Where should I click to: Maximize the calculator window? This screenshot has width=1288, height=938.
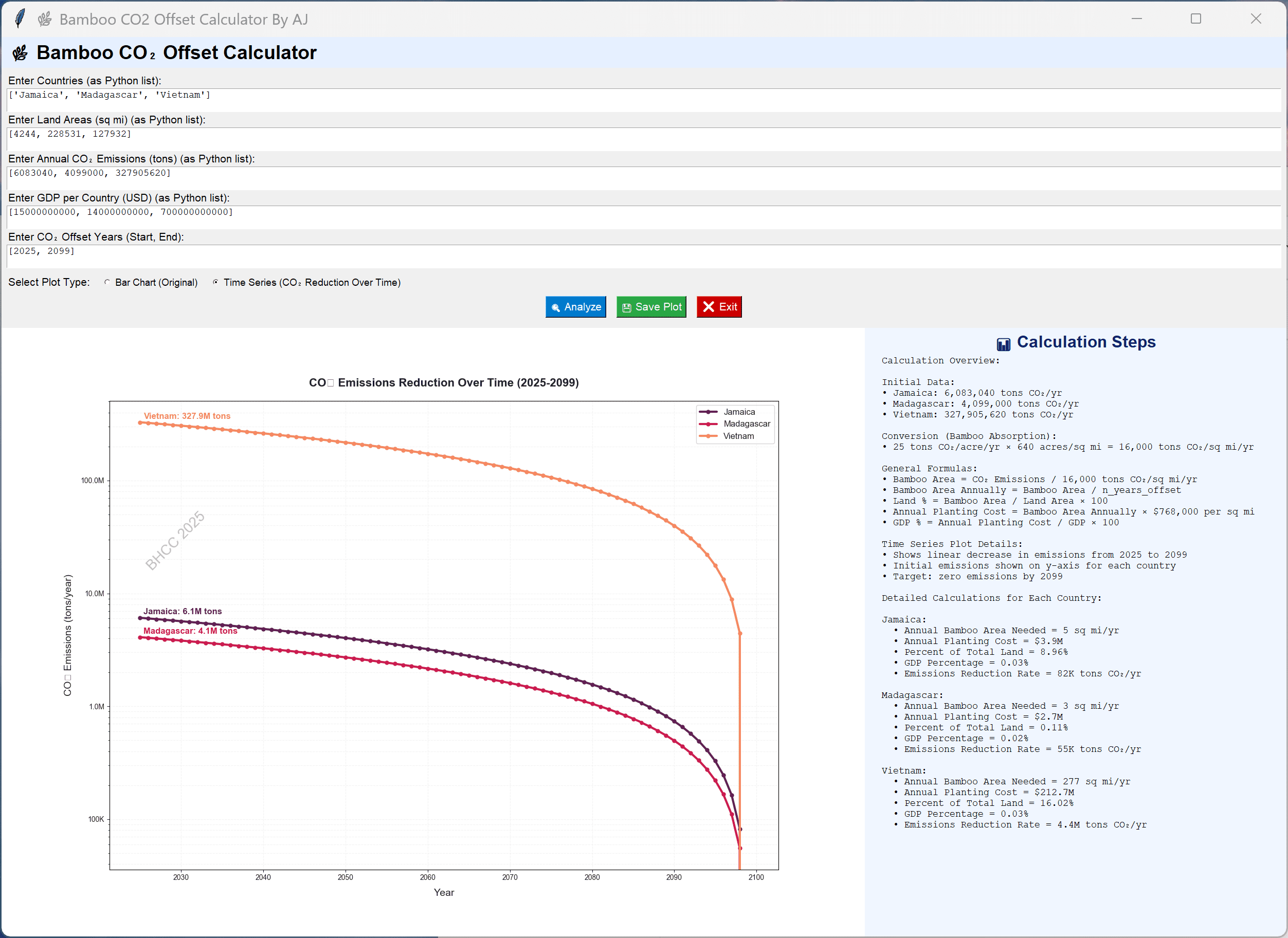(1195, 19)
